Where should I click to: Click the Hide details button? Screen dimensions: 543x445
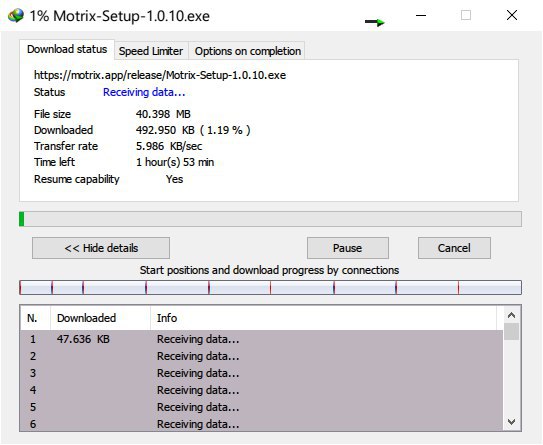(x=101, y=248)
